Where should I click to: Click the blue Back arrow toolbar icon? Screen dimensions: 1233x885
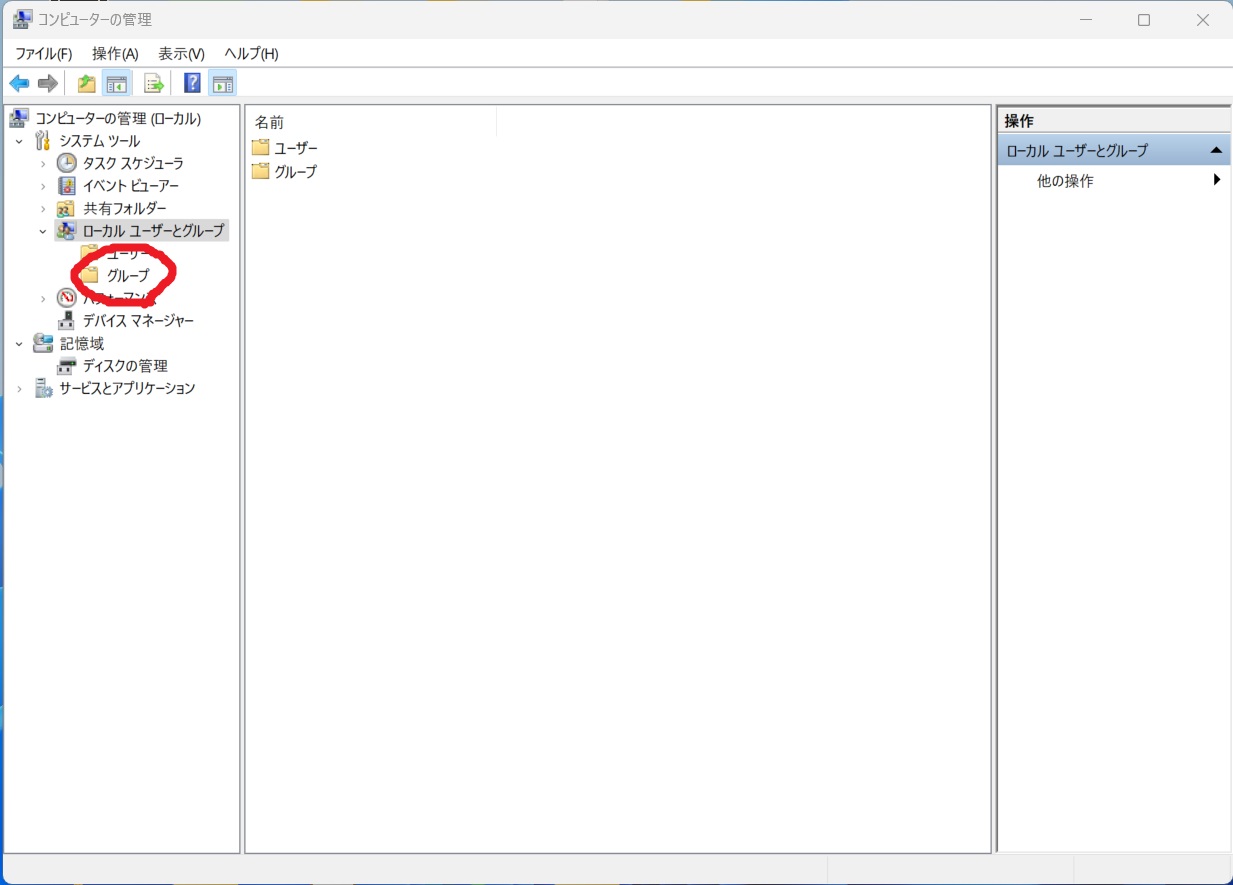click(19, 83)
